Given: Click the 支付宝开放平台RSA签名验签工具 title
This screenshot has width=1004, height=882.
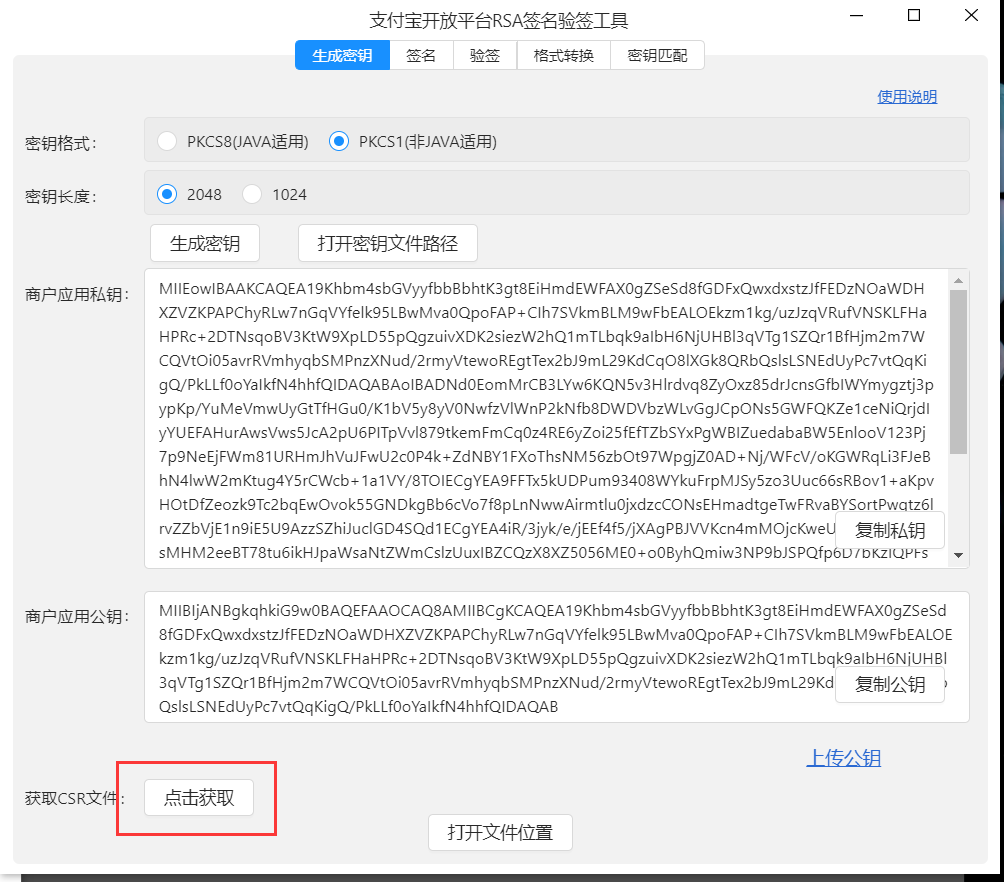Looking at the screenshot, I should click(499, 20).
